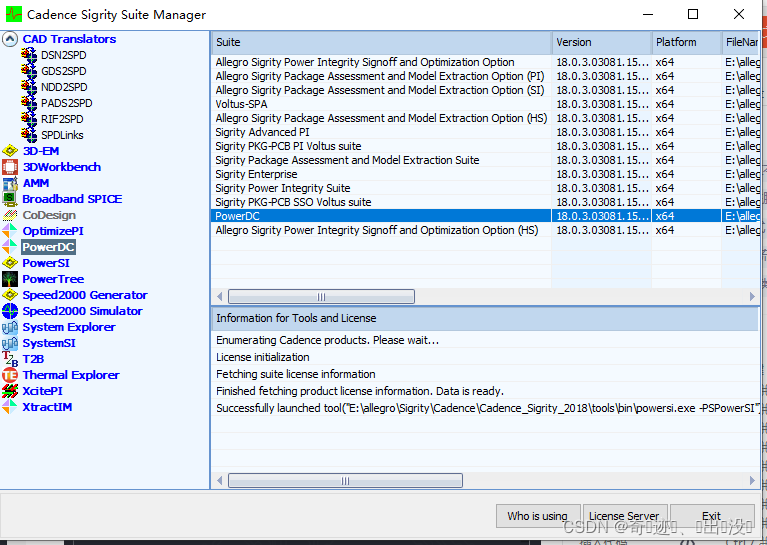This screenshot has height=545, width=767.
Task: Click the Broadband SPICE icon
Action: (x=10, y=199)
